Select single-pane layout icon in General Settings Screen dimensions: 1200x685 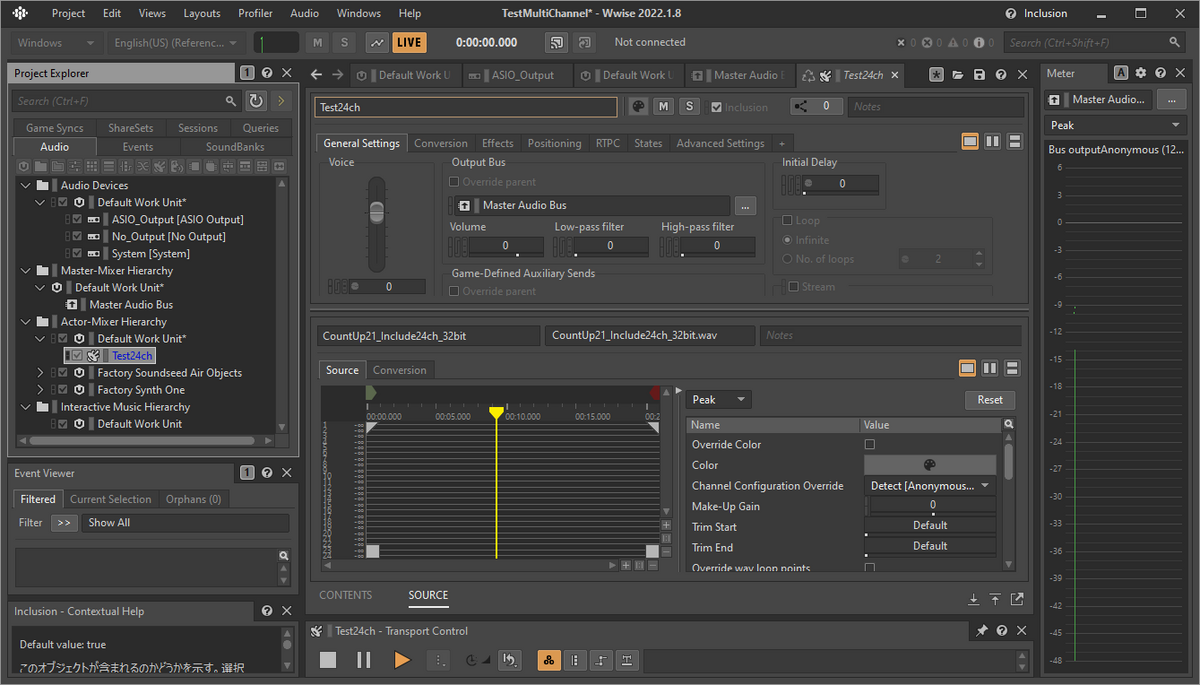(970, 142)
